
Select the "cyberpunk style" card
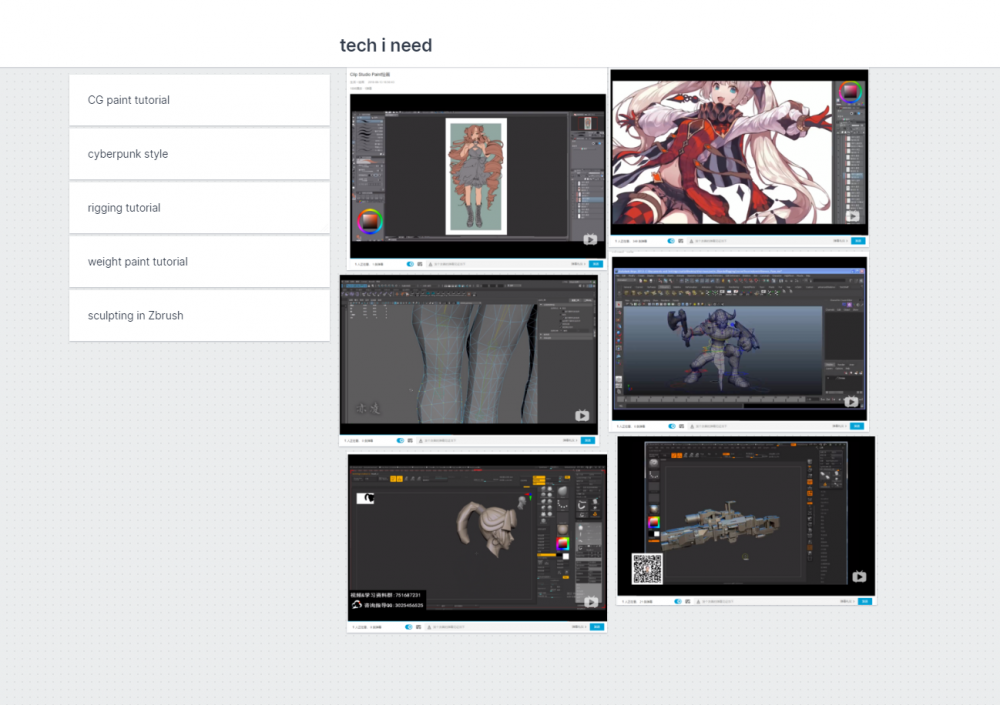199,154
